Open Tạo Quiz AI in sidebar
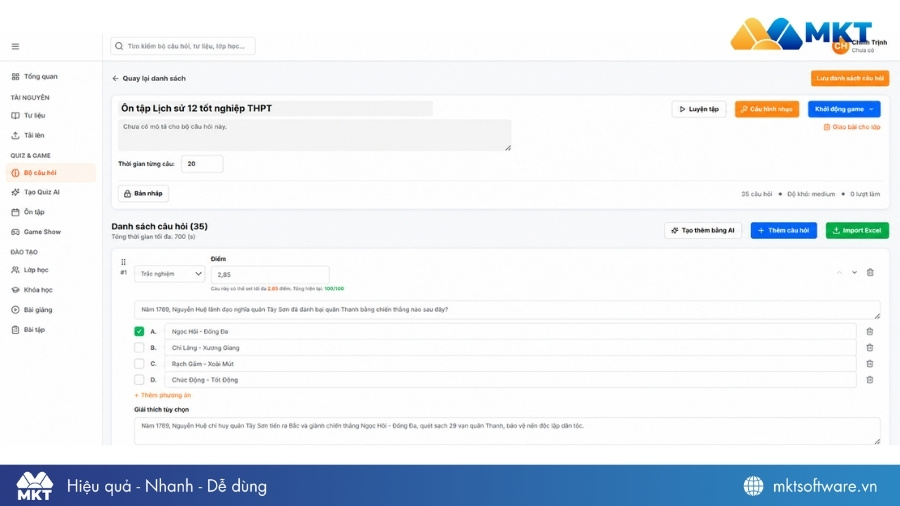The height and width of the screenshot is (506, 900). click(x=41, y=192)
